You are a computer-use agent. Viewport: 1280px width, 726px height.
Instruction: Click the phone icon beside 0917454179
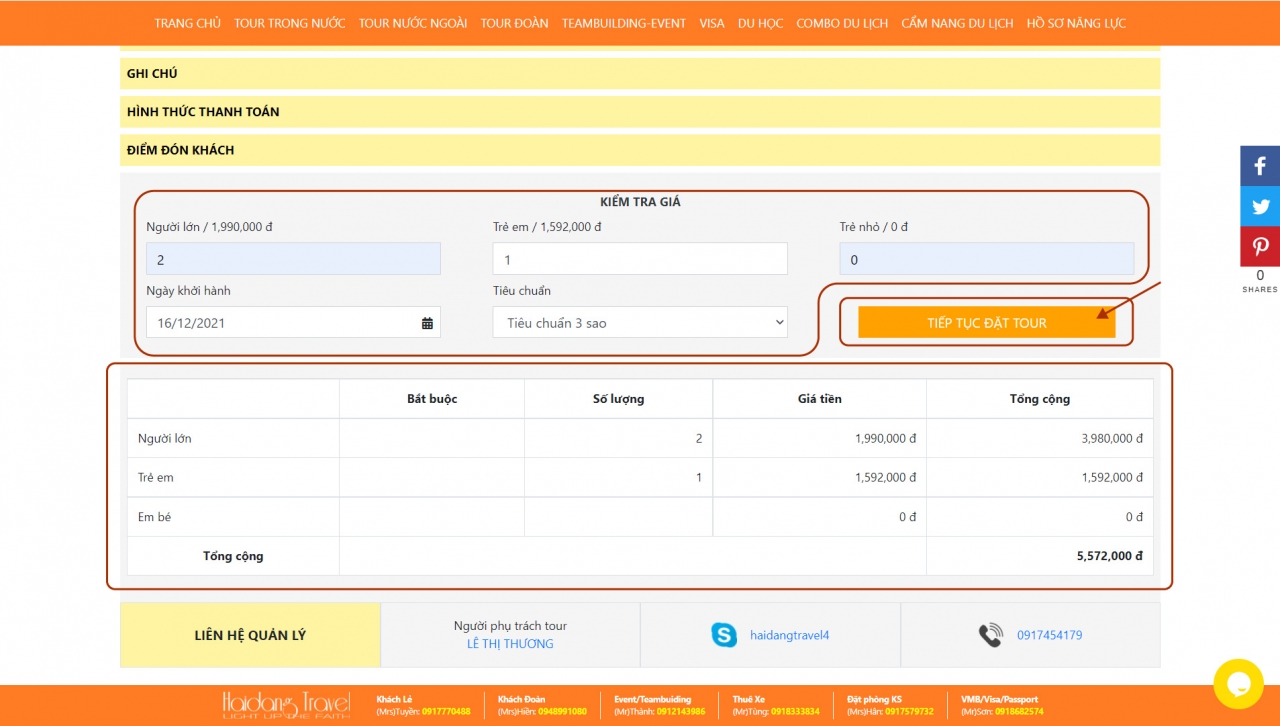click(x=990, y=635)
